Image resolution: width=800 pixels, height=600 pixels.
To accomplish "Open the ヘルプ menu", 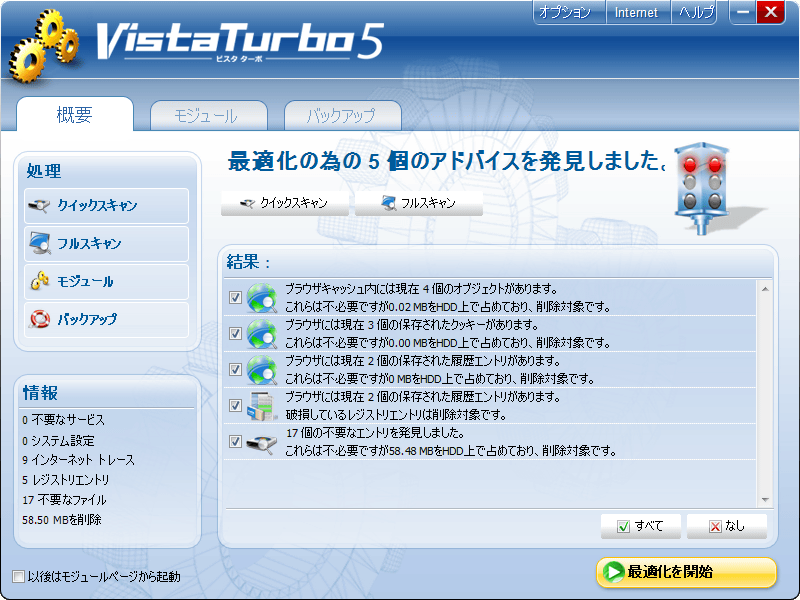I will tap(693, 12).
